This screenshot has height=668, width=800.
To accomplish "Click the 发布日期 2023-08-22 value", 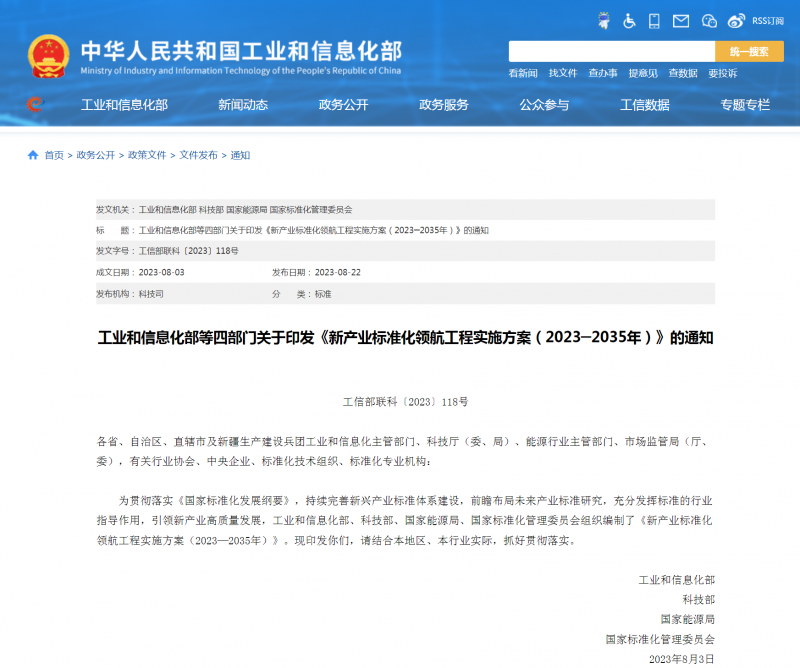I will click(338, 273).
